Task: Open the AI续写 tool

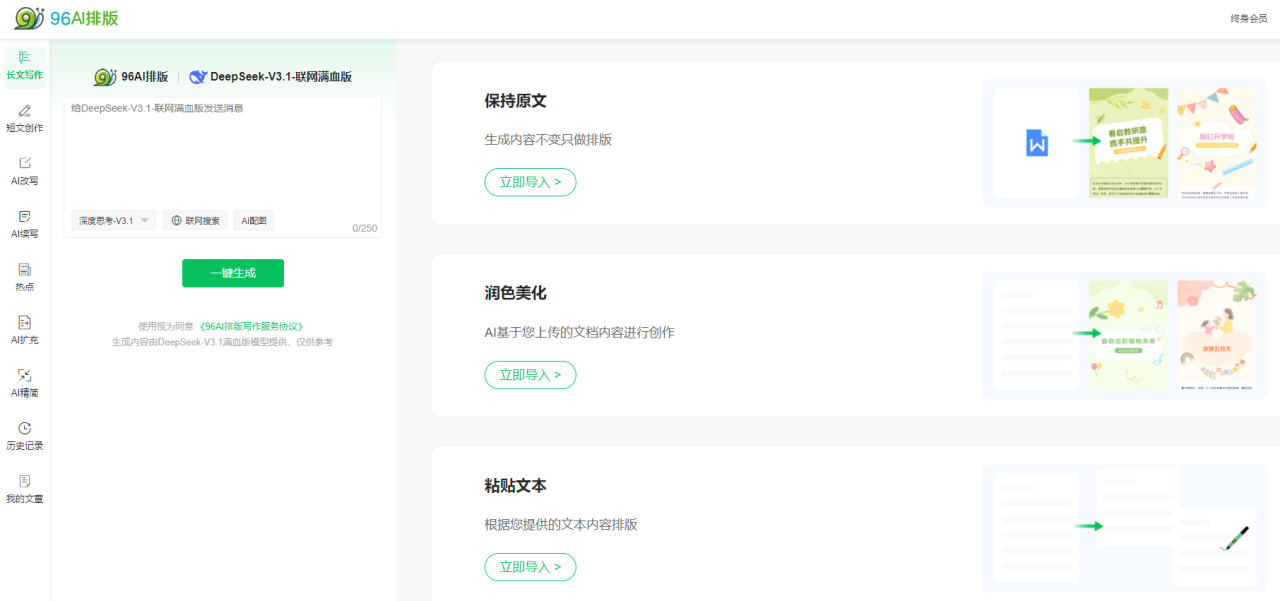Action: 25,224
